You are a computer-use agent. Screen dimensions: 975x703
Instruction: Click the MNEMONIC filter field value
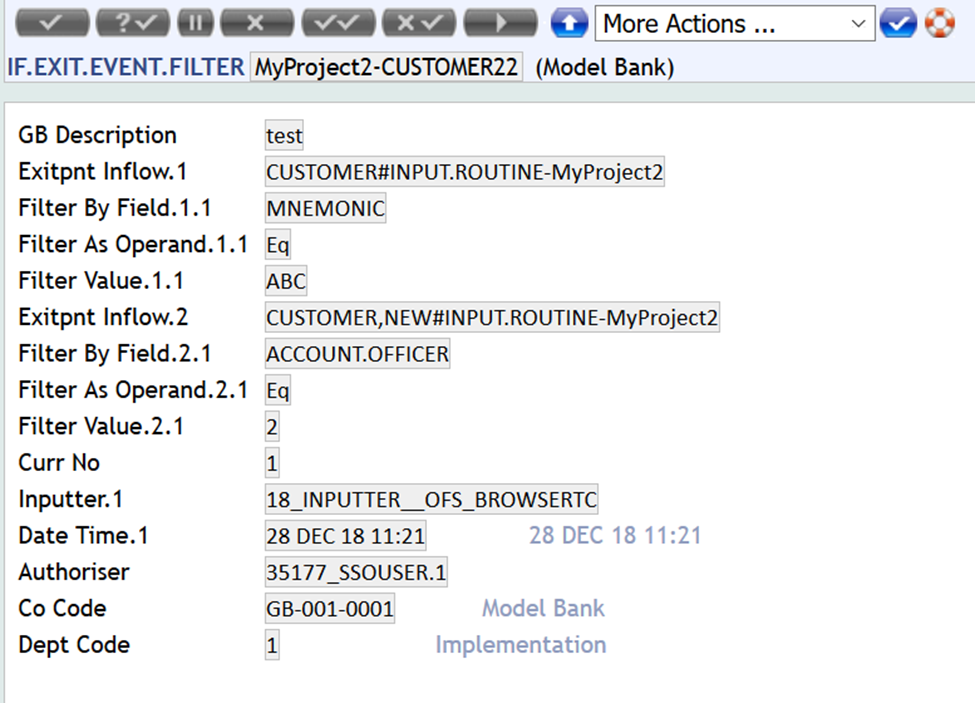[325, 208]
